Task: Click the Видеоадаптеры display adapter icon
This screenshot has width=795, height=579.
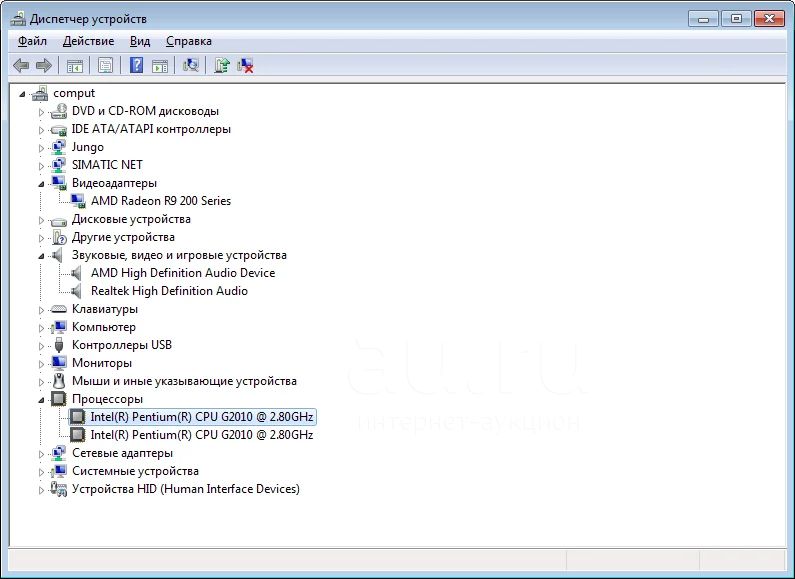Action: pyautogui.click(x=59, y=183)
